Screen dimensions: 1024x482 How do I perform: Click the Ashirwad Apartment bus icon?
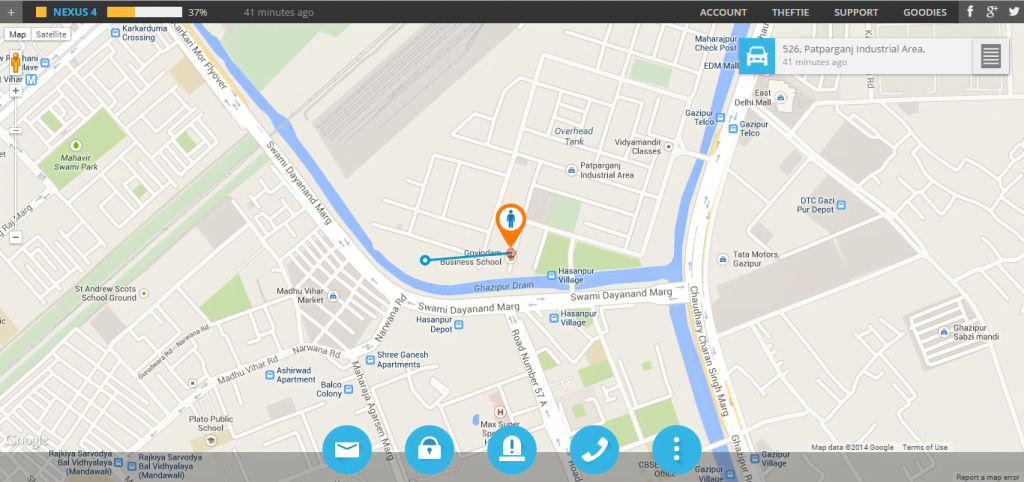click(x=269, y=375)
